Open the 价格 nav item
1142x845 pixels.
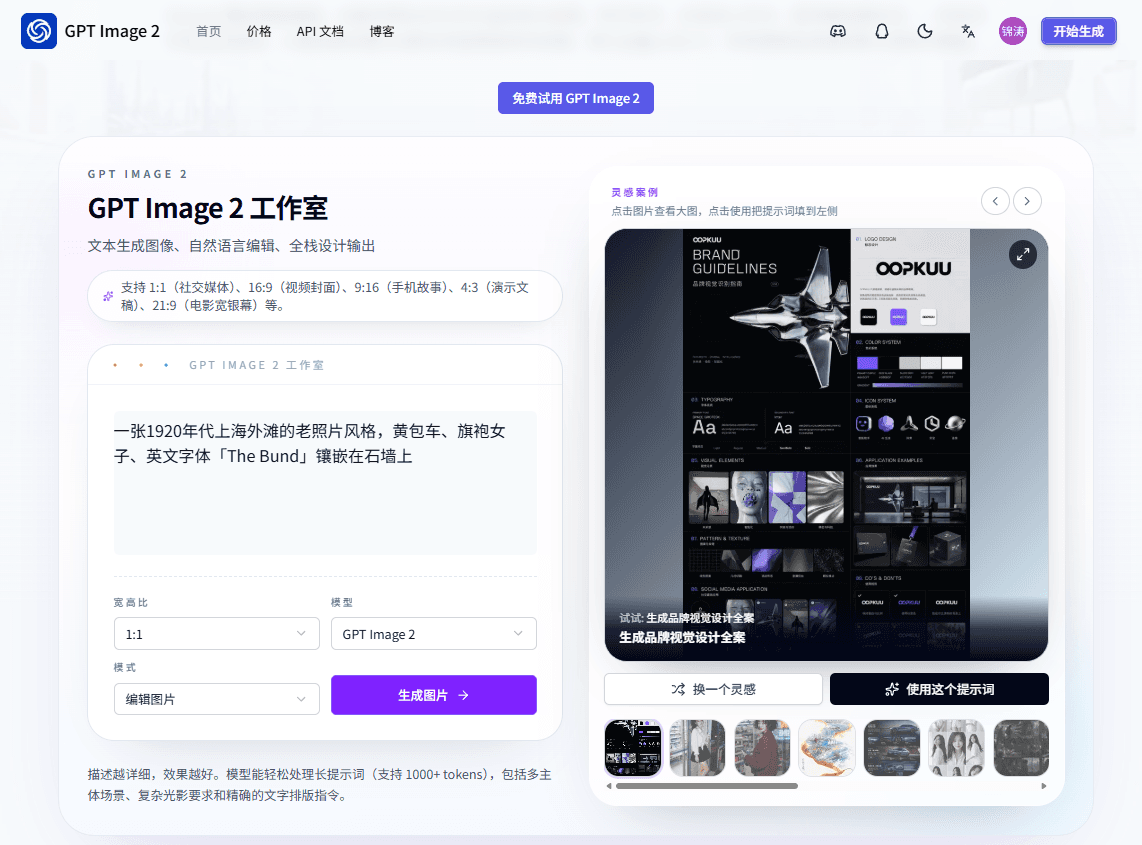pyautogui.click(x=259, y=31)
